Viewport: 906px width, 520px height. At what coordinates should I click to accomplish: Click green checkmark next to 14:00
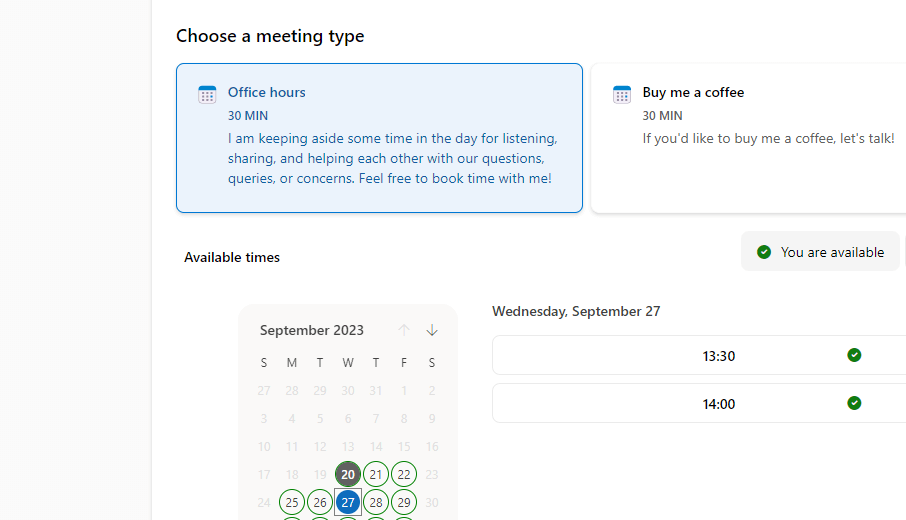[x=854, y=403]
